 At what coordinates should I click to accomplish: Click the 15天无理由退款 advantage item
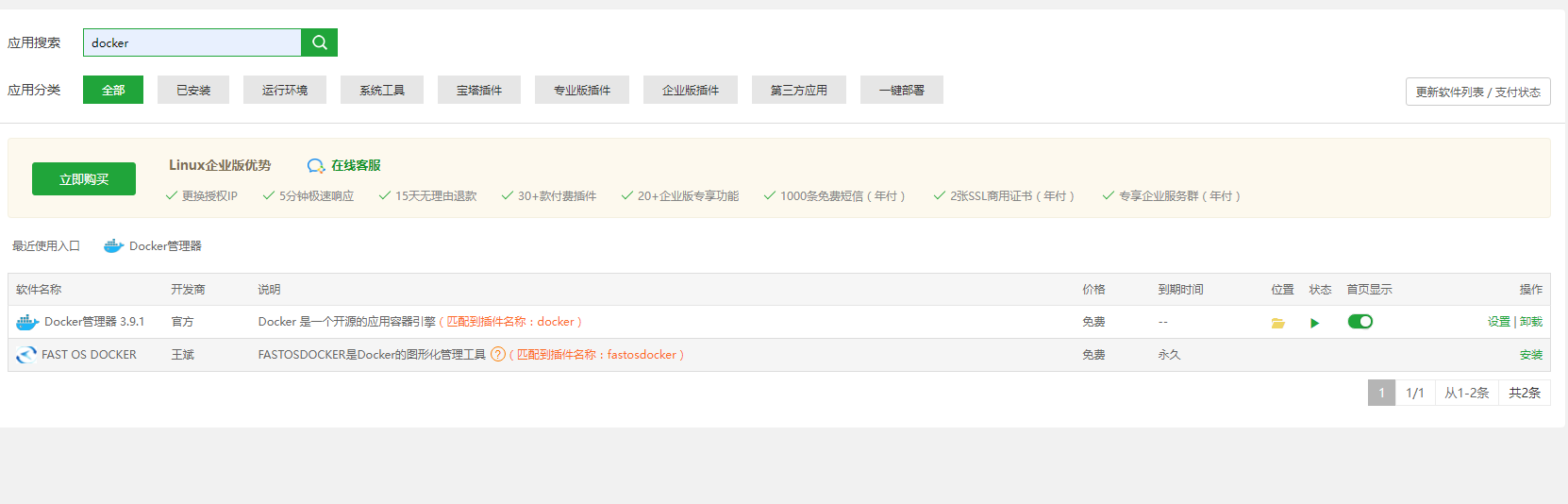pos(427,196)
